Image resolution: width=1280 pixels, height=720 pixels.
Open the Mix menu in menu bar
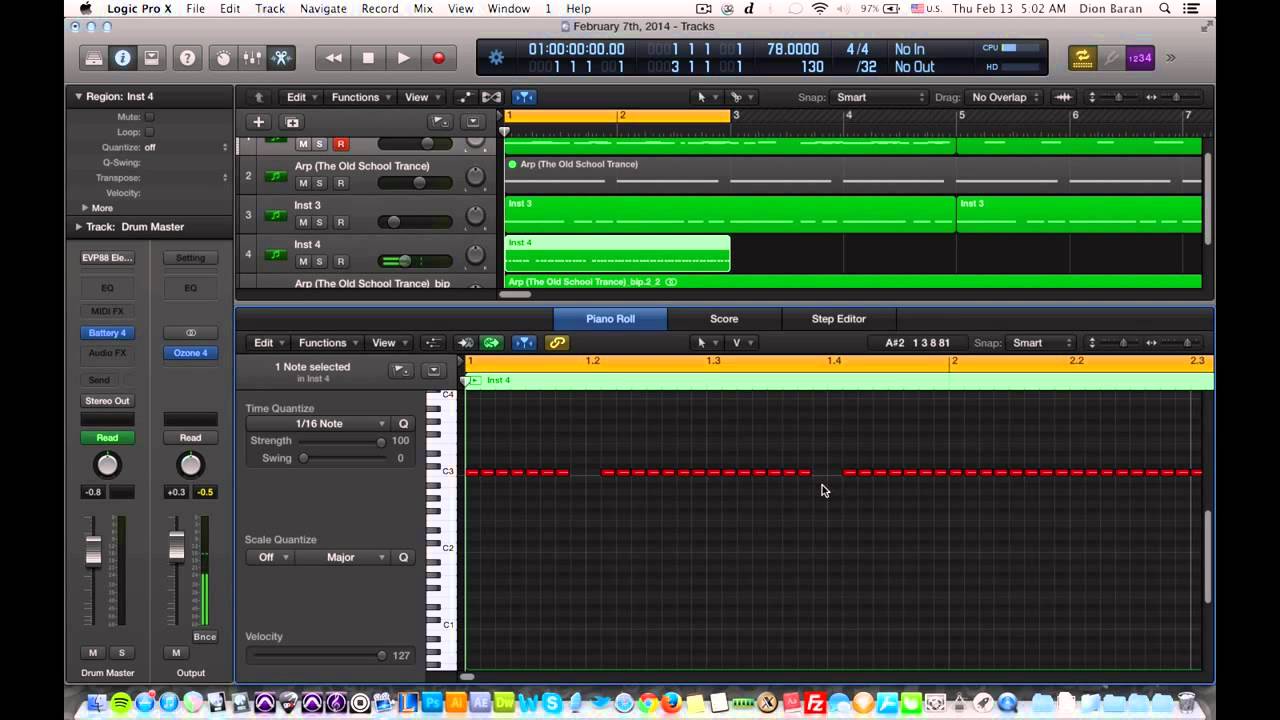[423, 9]
